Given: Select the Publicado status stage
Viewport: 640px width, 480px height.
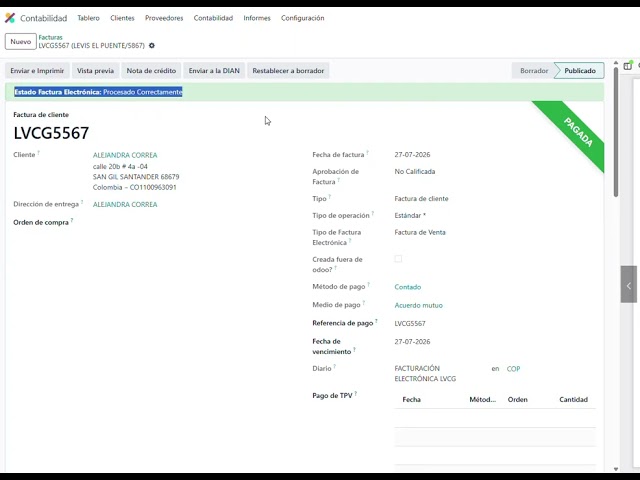Looking at the screenshot, I should [x=580, y=71].
